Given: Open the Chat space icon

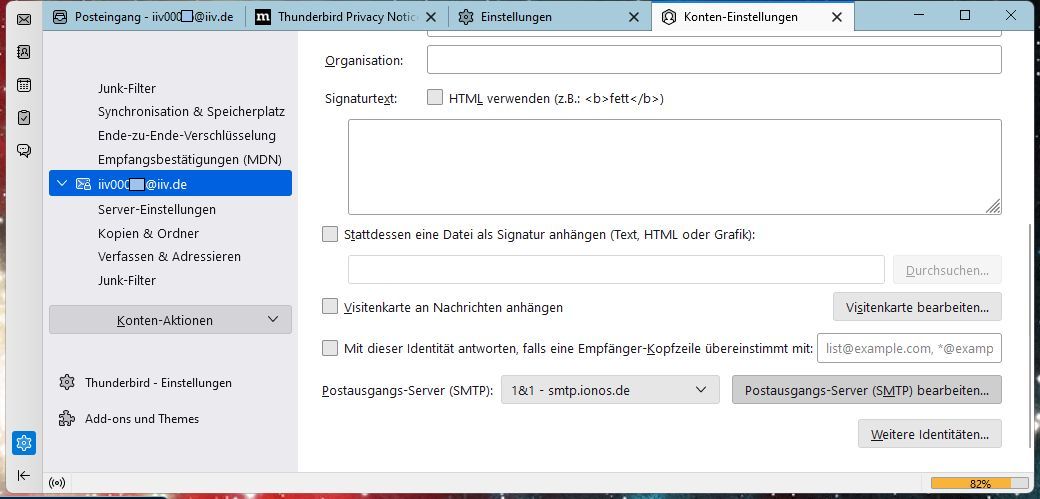Looking at the screenshot, I should tap(24, 151).
